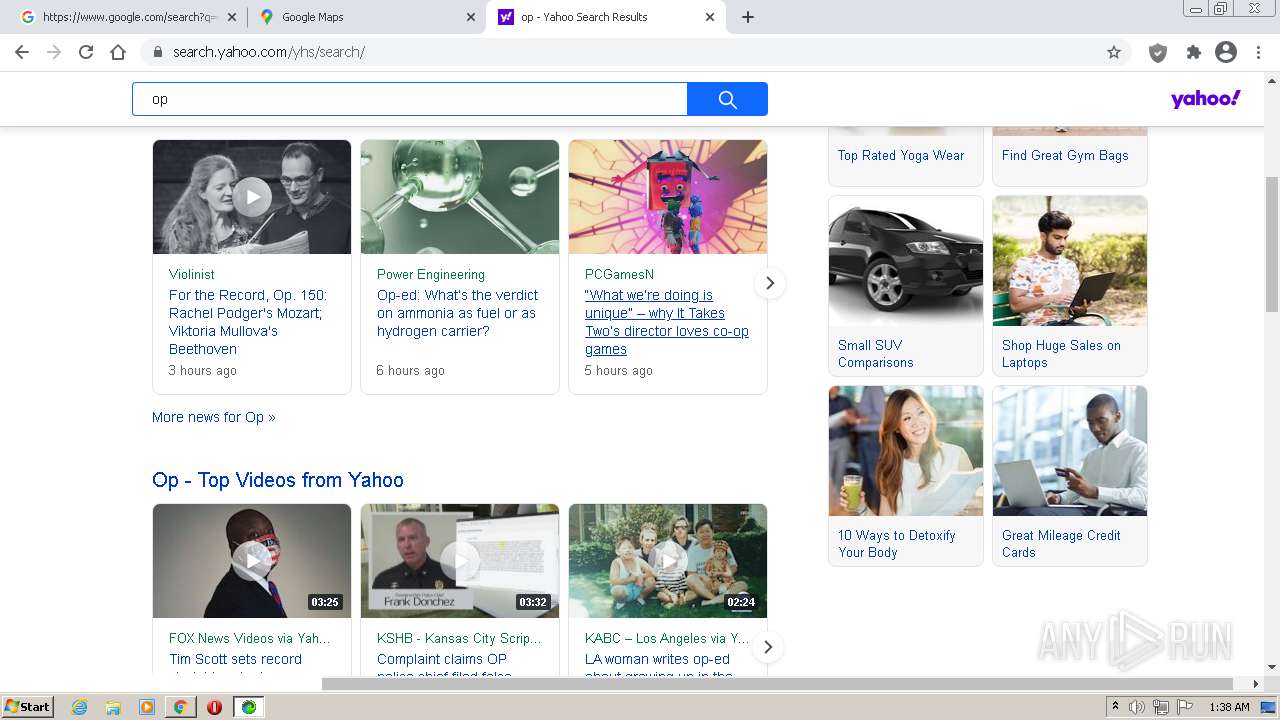Click the scroll down arrow
Screen dimensions: 1280x720
click(1272, 667)
